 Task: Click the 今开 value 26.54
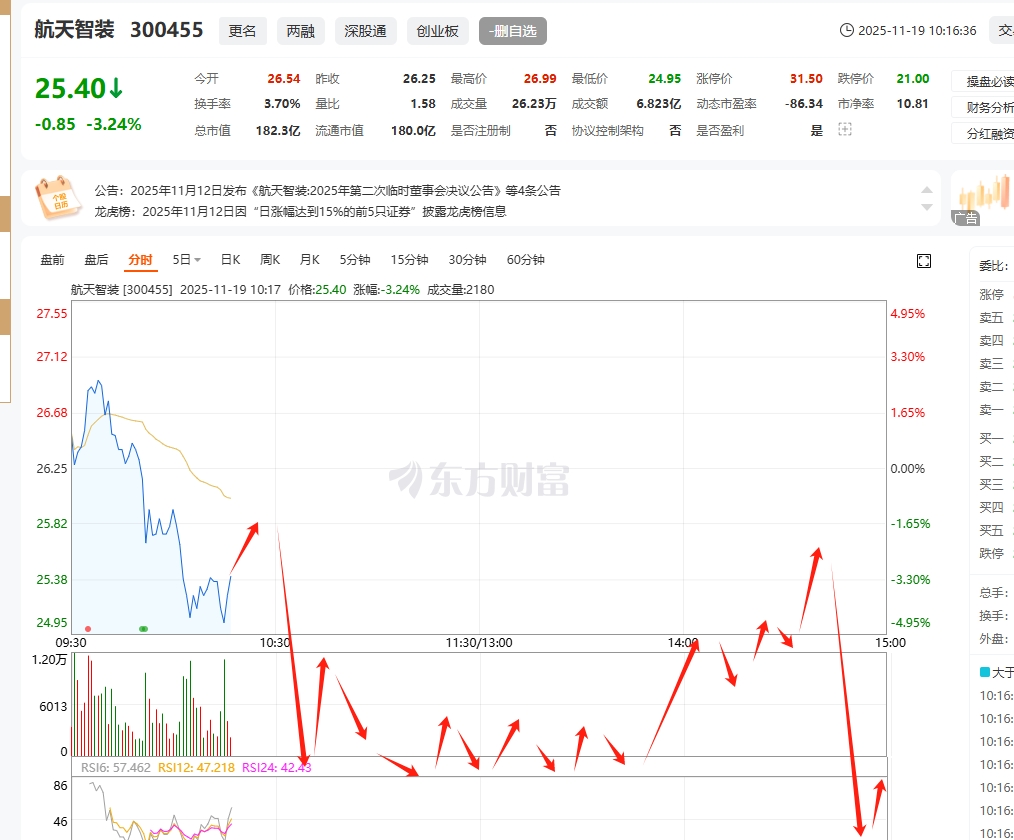pos(284,78)
